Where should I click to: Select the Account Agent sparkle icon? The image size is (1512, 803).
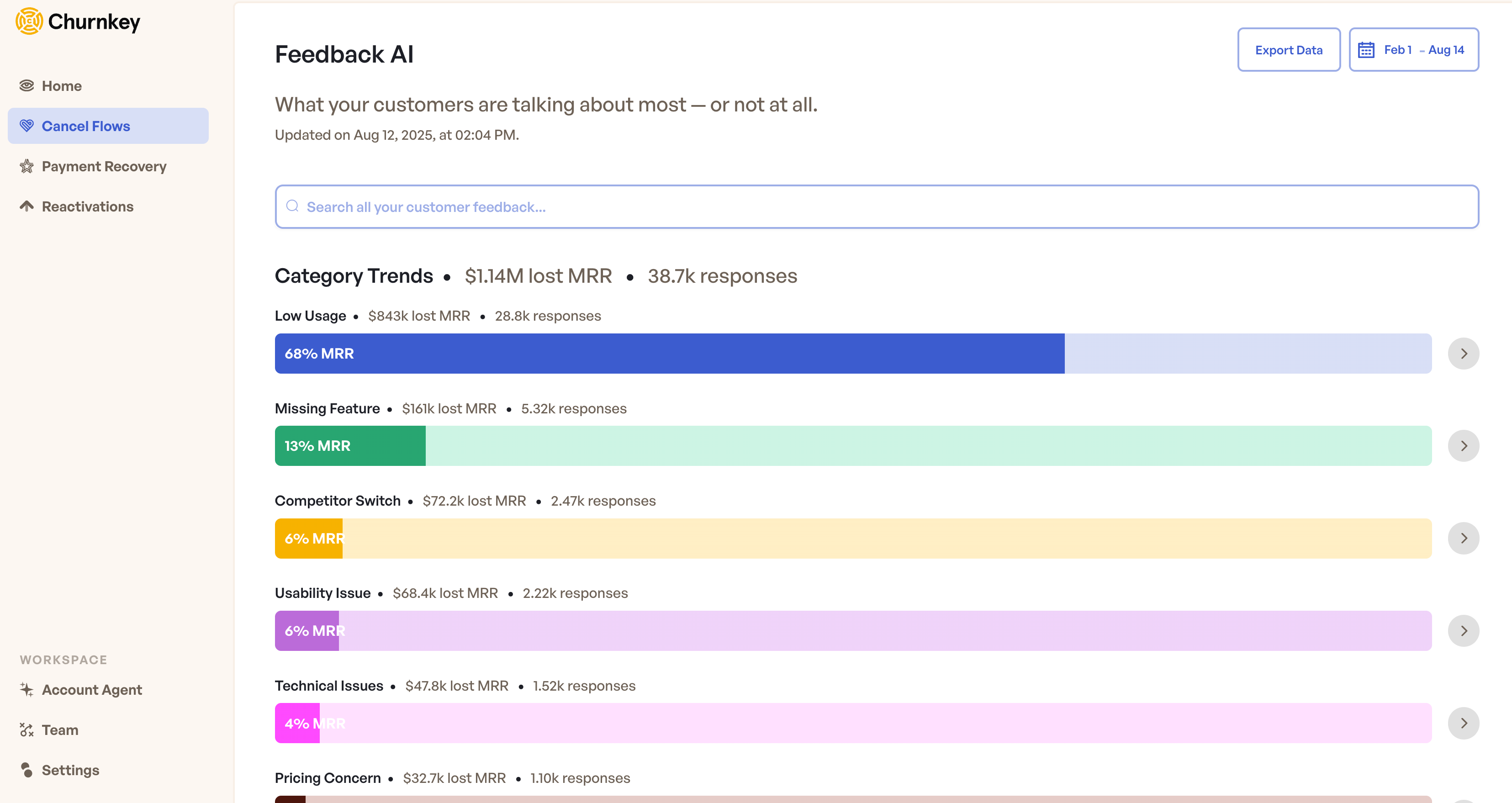point(26,690)
